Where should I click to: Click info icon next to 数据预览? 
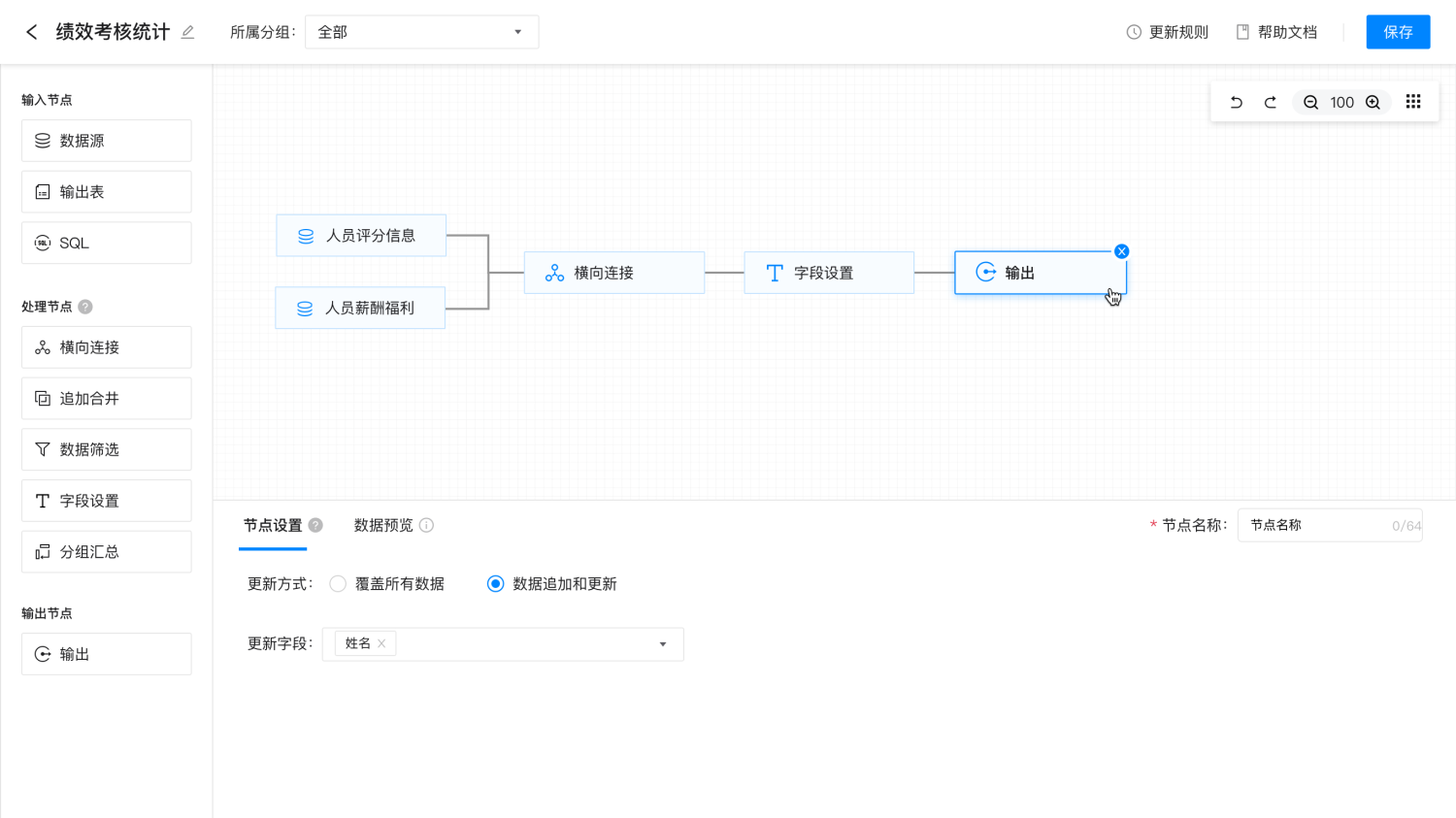(426, 525)
